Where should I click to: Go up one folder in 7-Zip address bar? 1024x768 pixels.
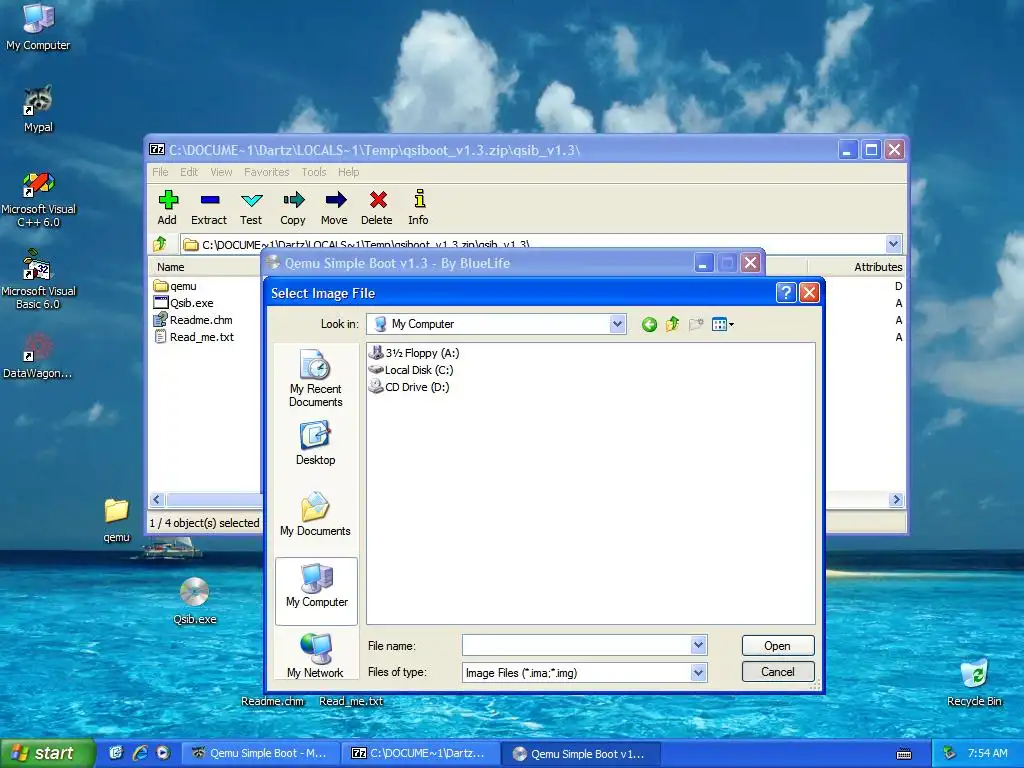(160, 244)
